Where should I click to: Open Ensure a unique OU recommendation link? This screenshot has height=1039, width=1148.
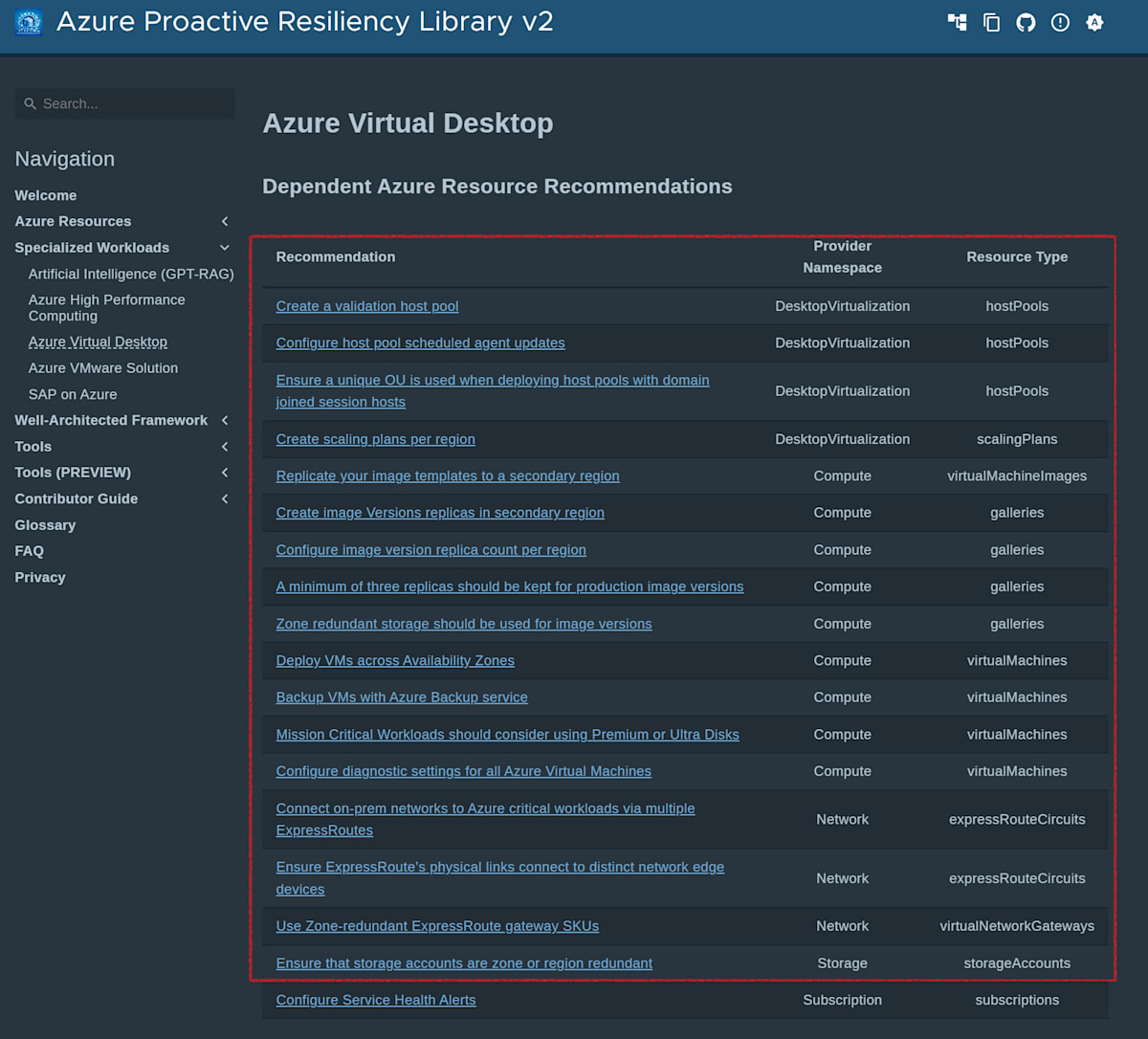tap(493, 391)
